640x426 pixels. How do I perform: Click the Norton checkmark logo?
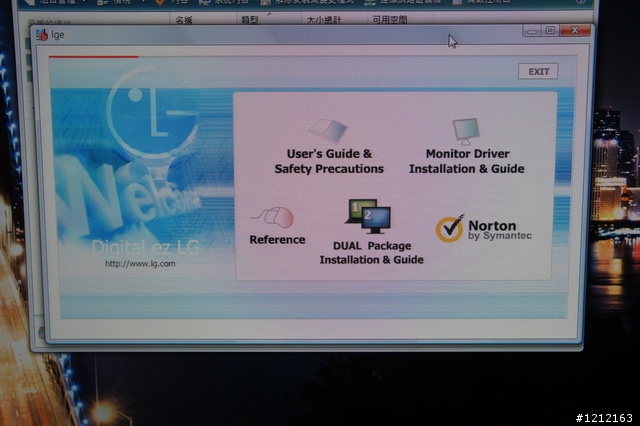pyautogui.click(x=449, y=228)
